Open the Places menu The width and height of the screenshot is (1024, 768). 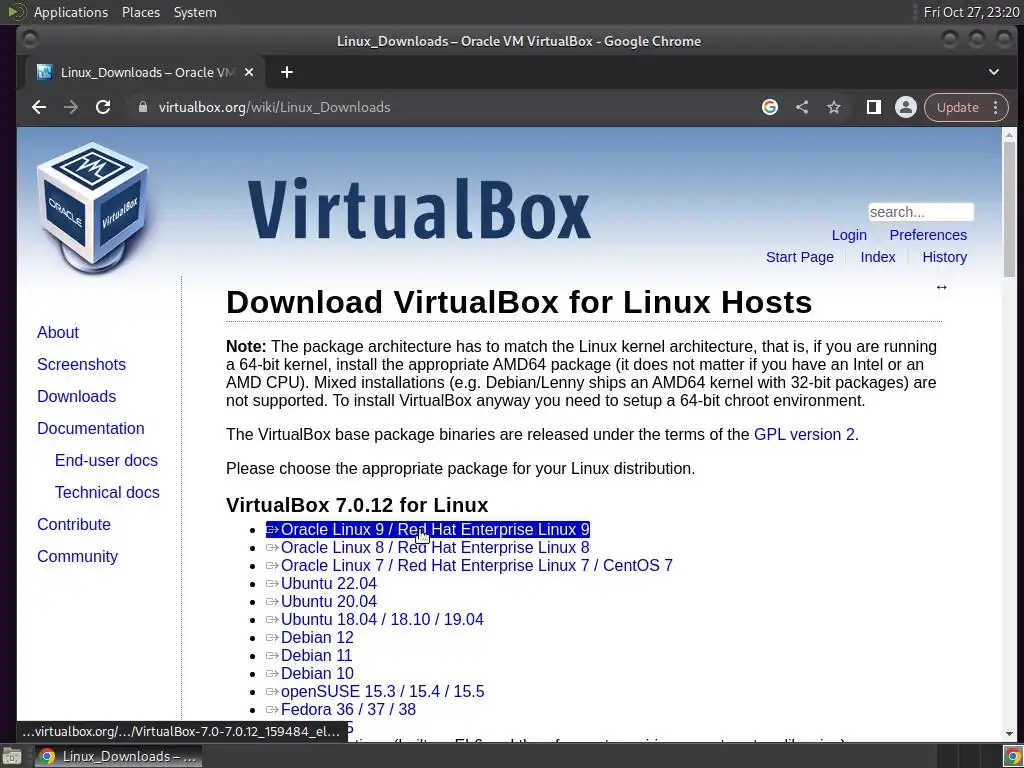tap(141, 12)
